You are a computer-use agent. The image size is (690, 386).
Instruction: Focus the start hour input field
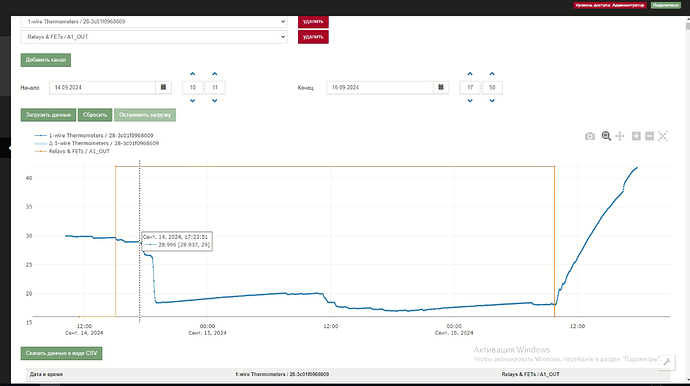tap(192, 87)
